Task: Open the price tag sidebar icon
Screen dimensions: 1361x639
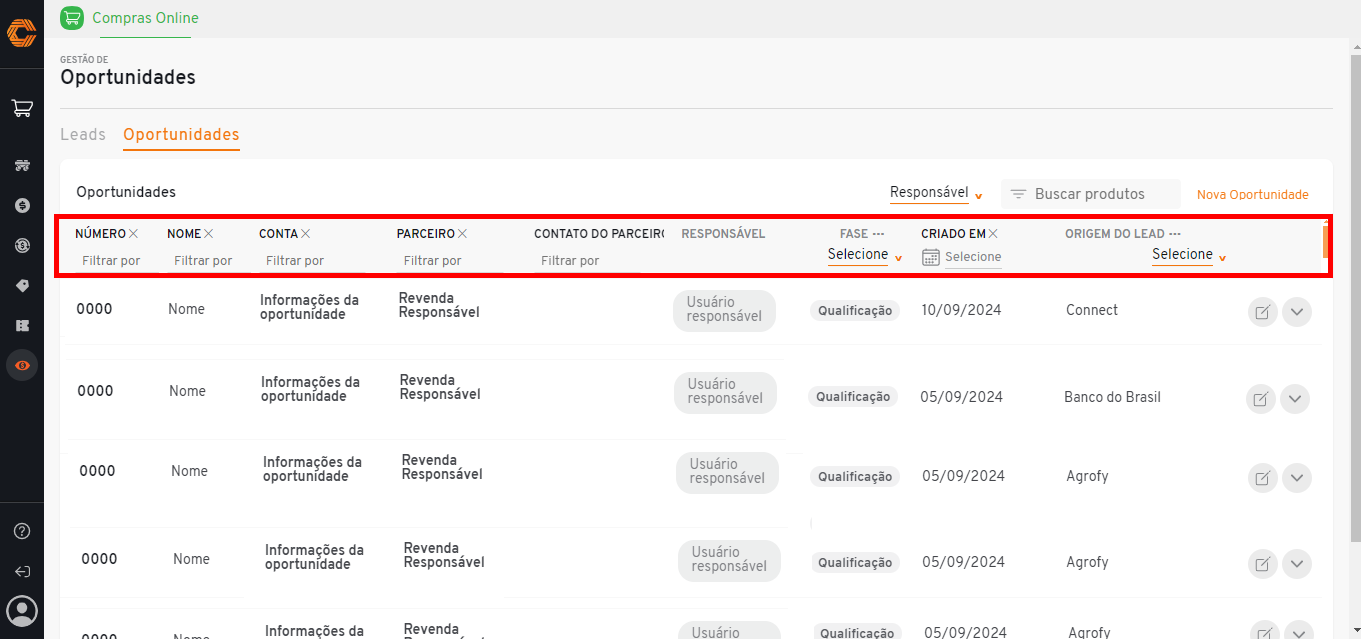Action: pyautogui.click(x=22, y=285)
